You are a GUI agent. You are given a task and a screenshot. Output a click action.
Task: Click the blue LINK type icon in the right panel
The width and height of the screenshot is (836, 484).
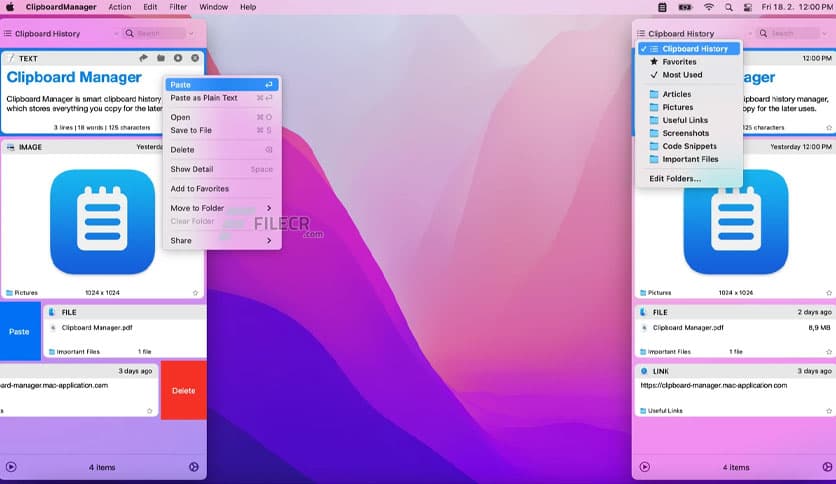[644, 371]
